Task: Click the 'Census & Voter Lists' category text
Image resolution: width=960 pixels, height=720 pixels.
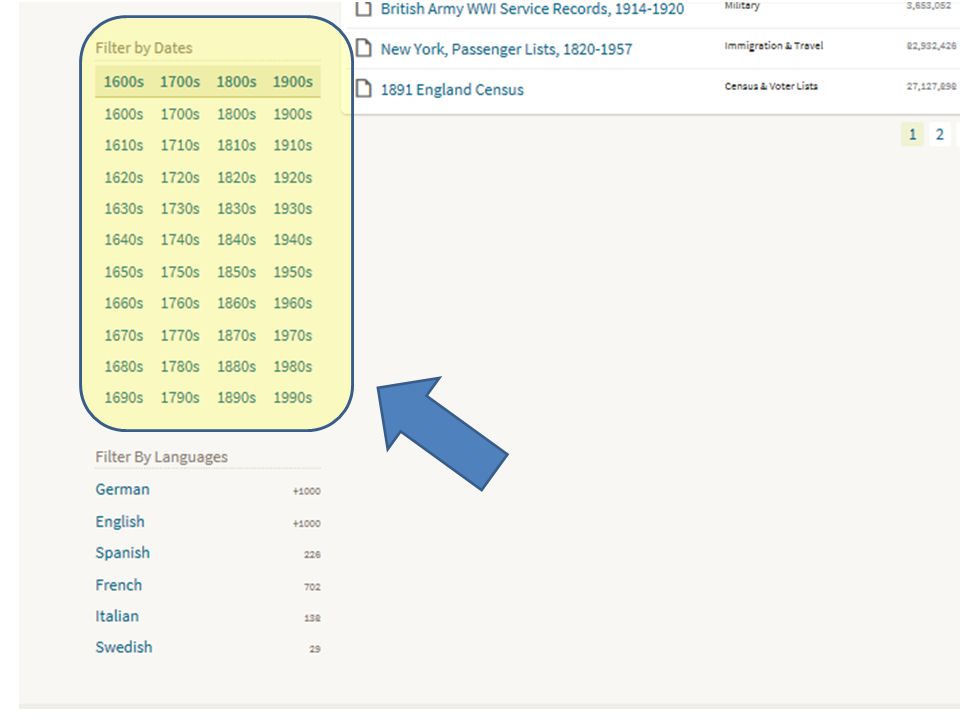Action: click(x=771, y=86)
